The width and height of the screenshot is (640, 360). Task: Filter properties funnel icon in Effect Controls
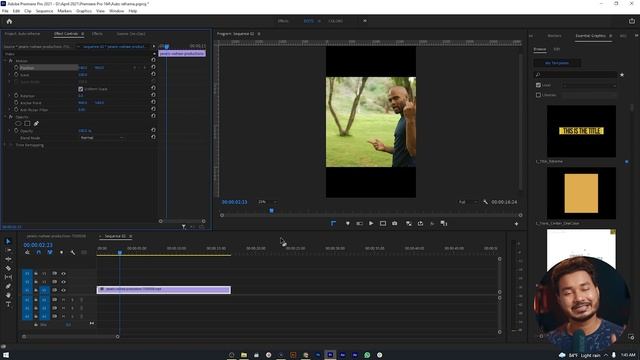(x=184, y=227)
